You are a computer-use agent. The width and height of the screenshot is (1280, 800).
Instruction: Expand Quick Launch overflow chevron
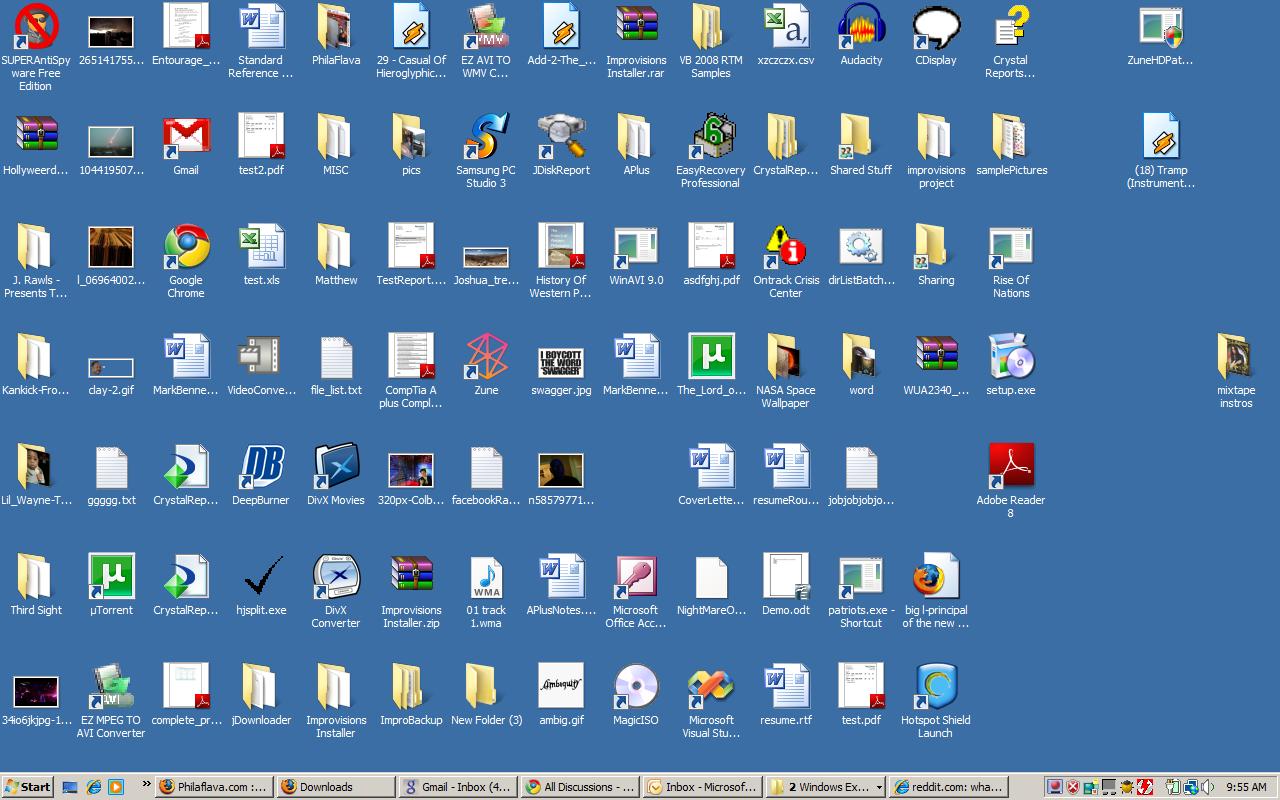coord(147,784)
